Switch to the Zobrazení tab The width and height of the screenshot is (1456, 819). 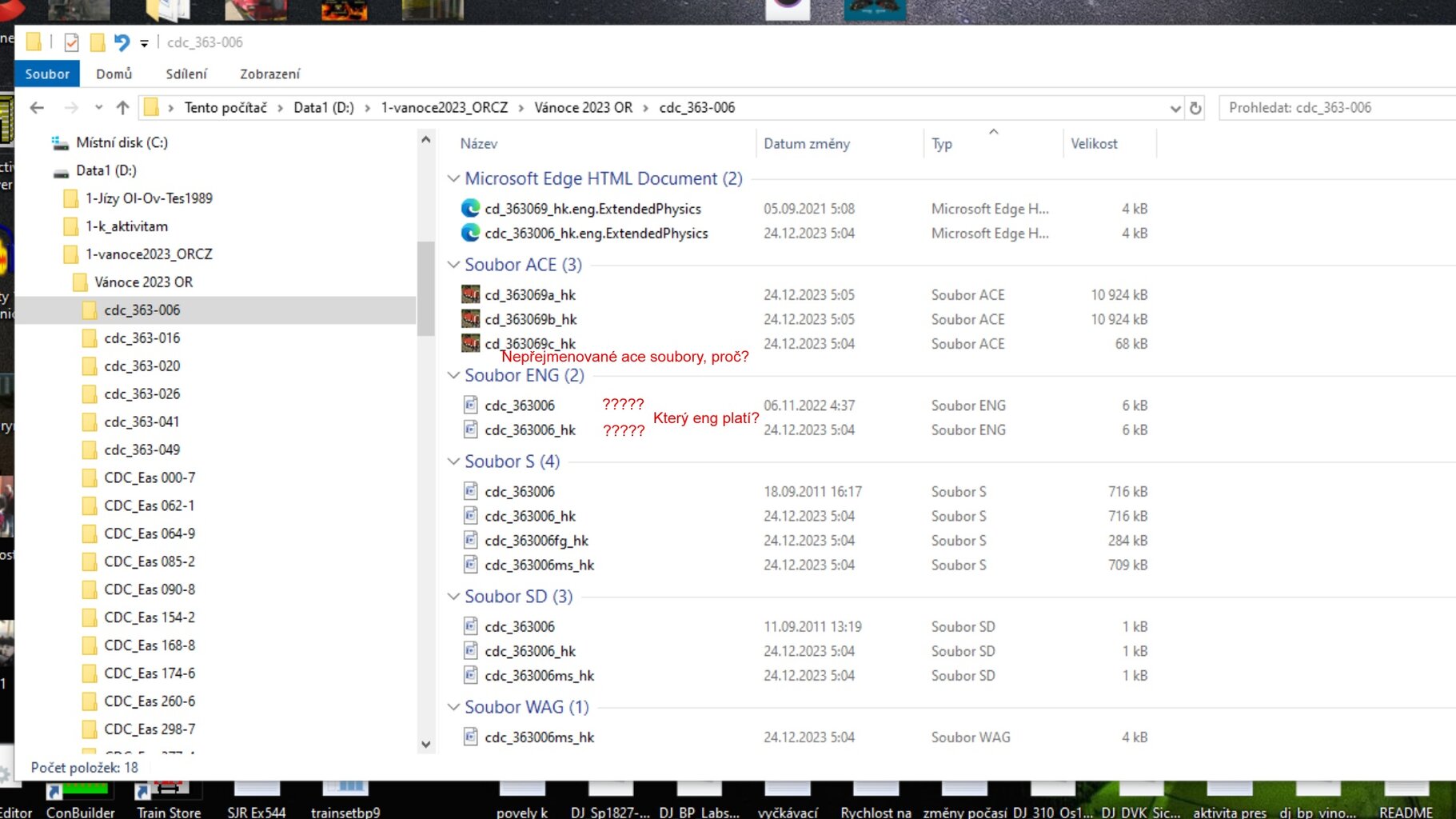click(x=269, y=74)
